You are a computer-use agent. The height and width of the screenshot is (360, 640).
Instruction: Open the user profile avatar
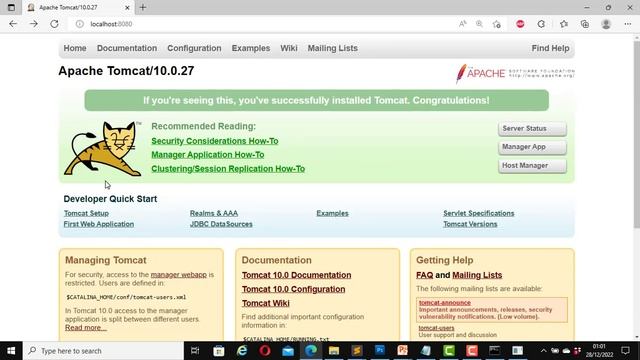(x=606, y=24)
